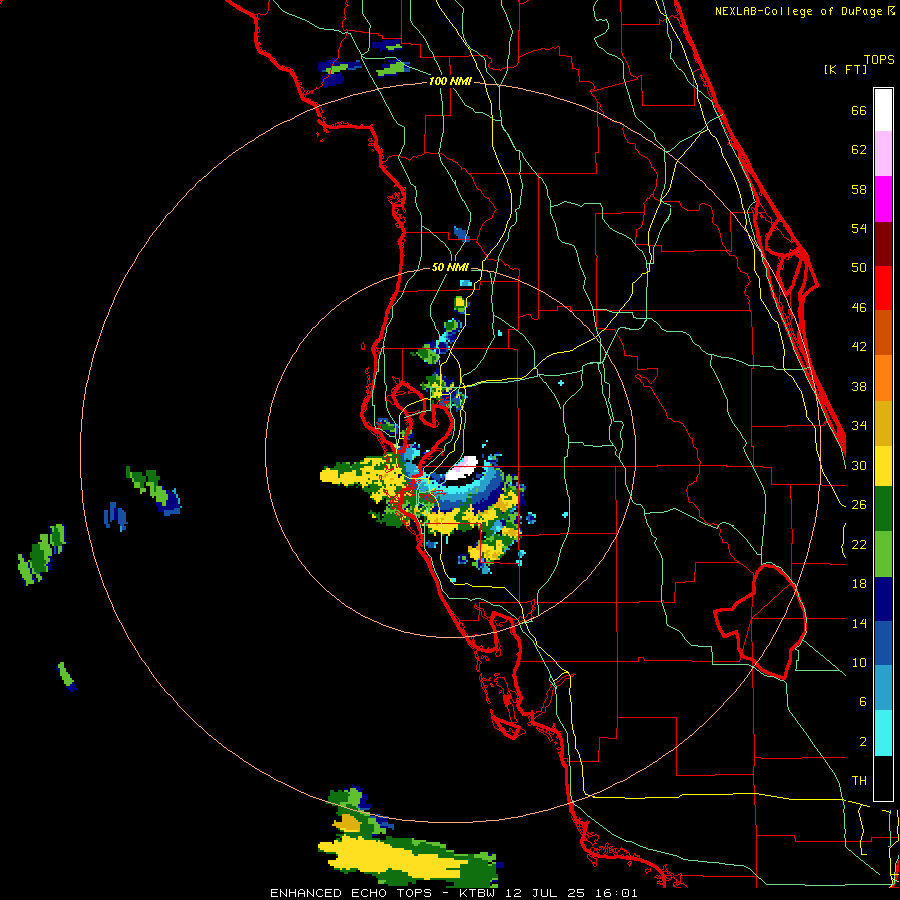The height and width of the screenshot is (900, 900).
Task: Pick the white swatch on the tops legend
Action: point(883,110)
